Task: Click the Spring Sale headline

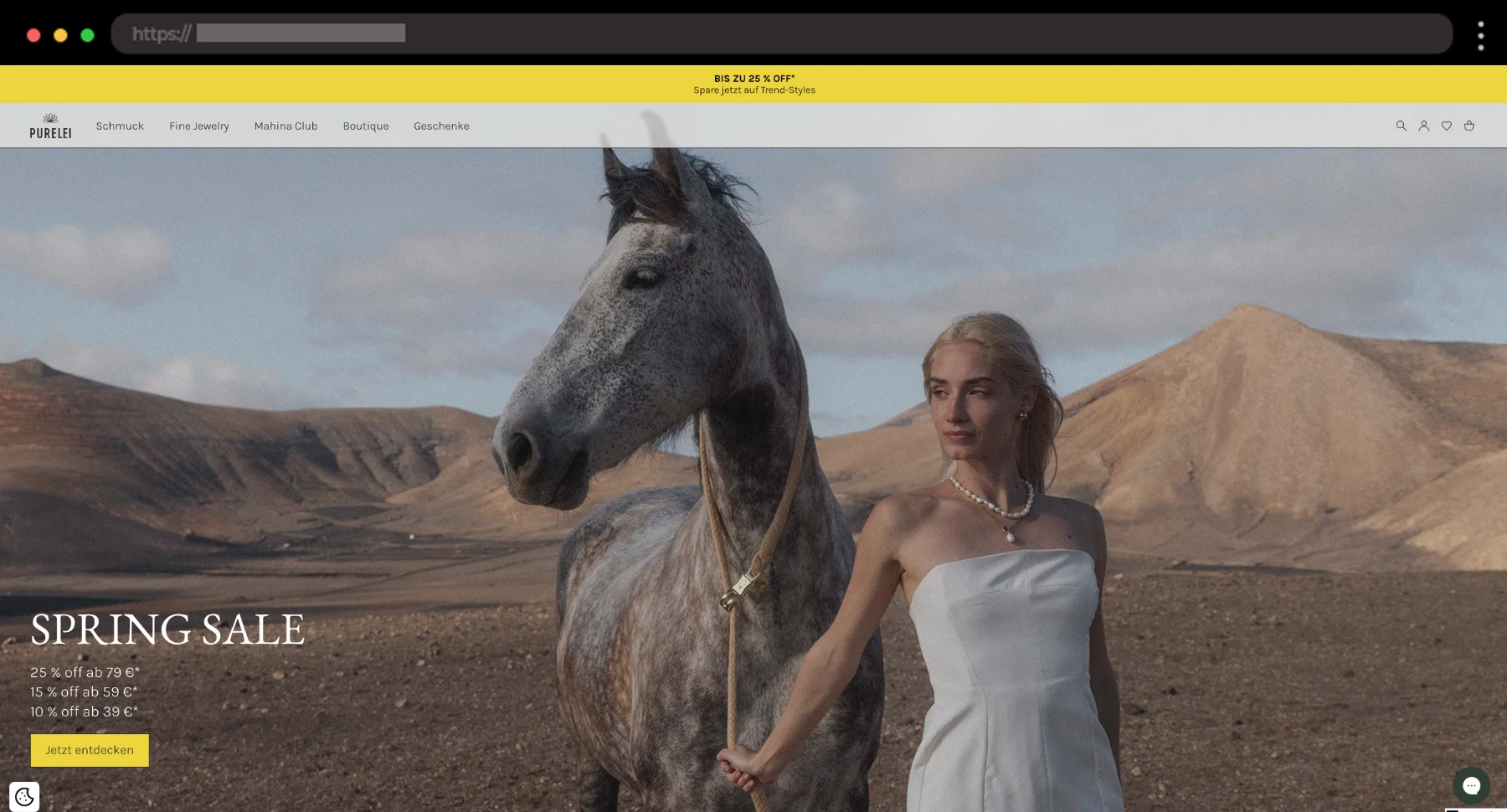Action: tap(167, 630)
